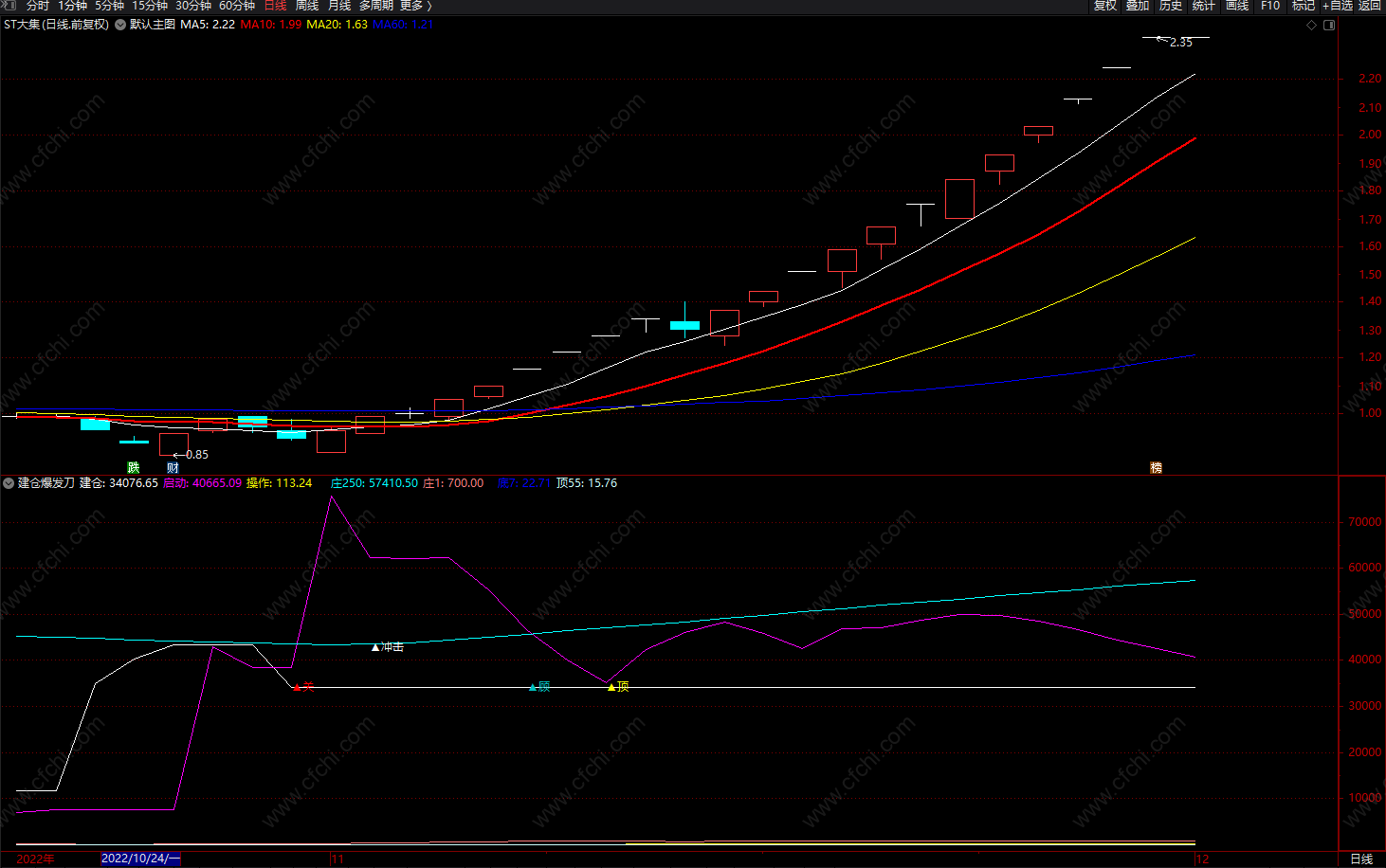Select the 日线 daily chart tab
Viewport: 1386px width, 868px height.
(275, 6)
